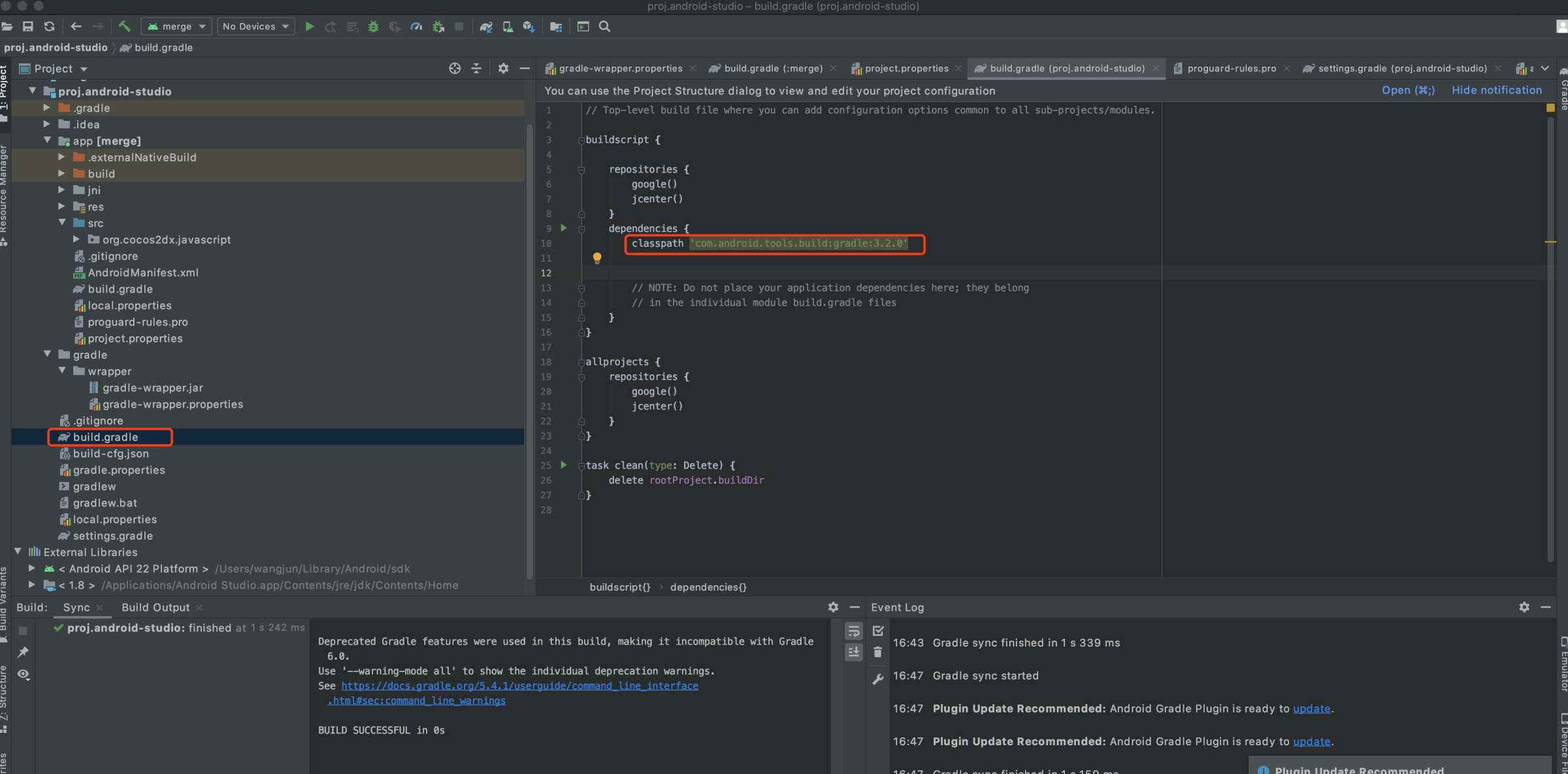Select settings.gradle in project tree
1568x774 pixels.
pos(112,536)
